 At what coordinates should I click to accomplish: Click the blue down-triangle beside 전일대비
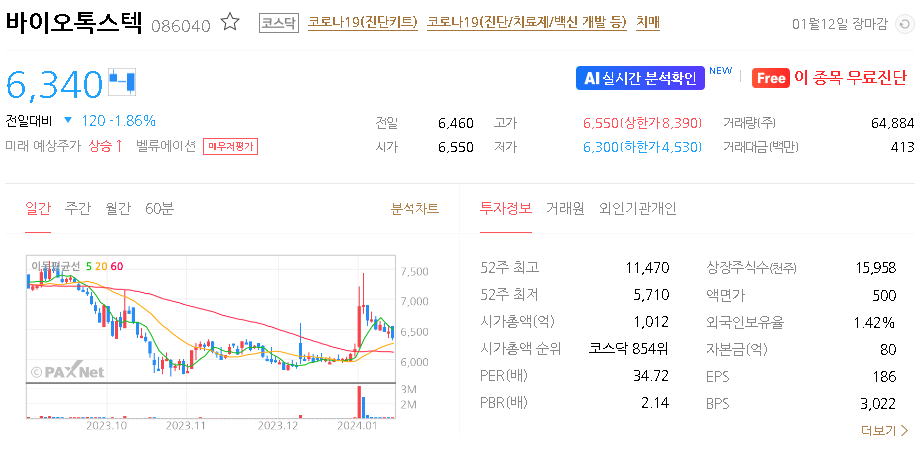[x=67, y=121]
